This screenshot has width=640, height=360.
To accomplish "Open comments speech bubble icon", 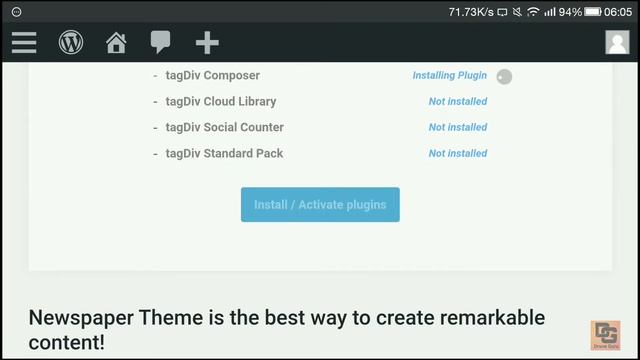I will point(160,42).
